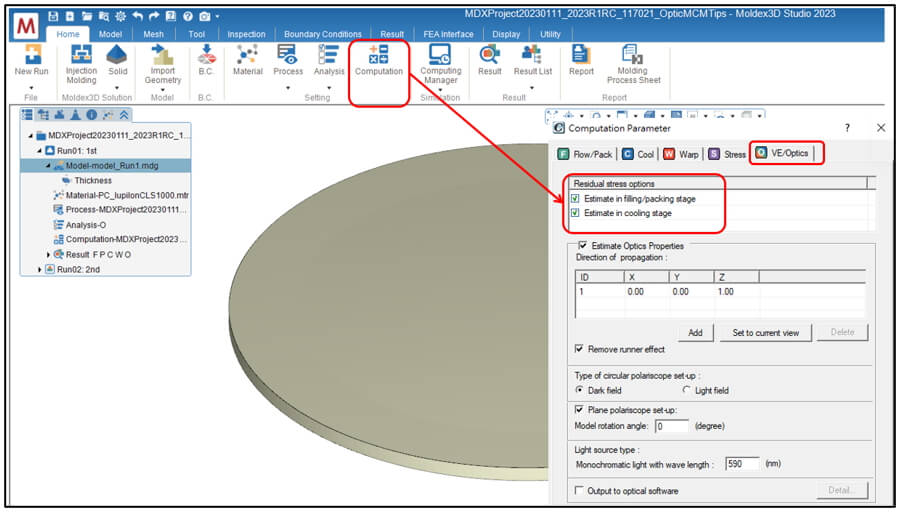Collapse the Run01: 1st tree node
The width and height of the screenshot is (899, 513).
click(40, 151)
